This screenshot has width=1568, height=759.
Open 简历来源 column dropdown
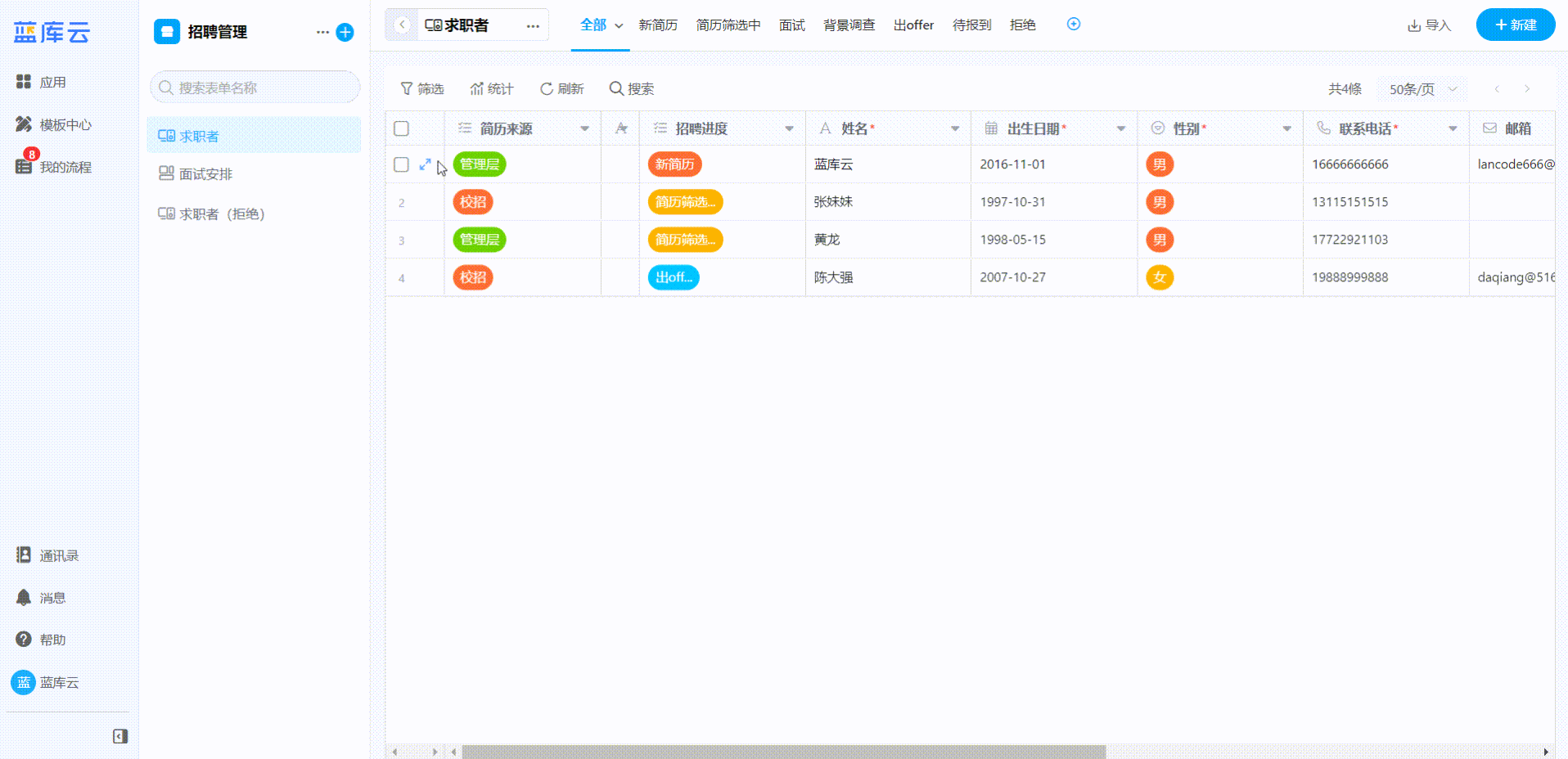point(584,128)
